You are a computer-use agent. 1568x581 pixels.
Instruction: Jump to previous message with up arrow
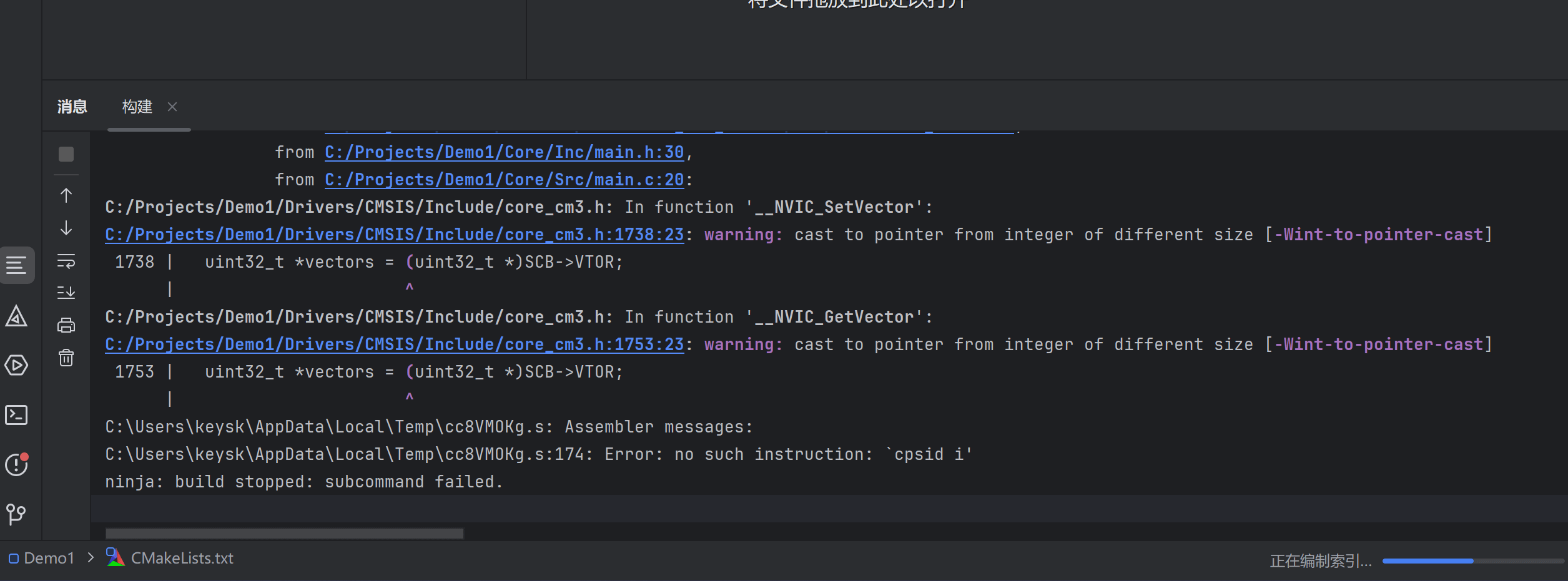click(x=66, y=195)
